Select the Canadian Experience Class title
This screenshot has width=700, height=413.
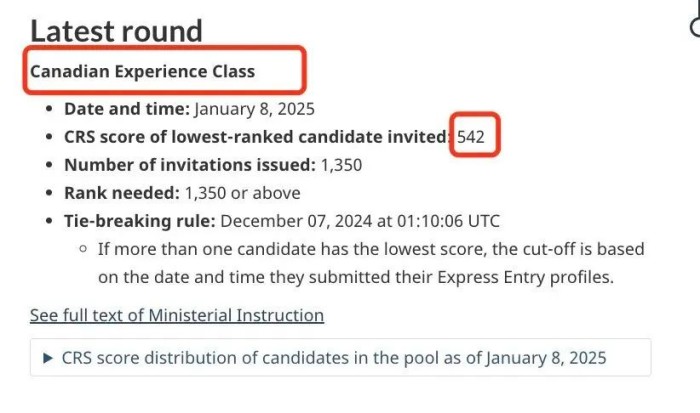(142, 71)
